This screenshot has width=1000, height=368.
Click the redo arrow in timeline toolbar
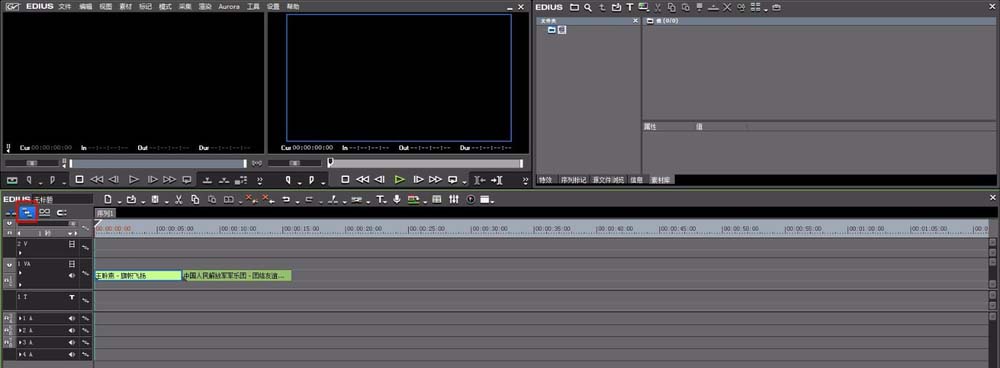[x=309, y=200]
